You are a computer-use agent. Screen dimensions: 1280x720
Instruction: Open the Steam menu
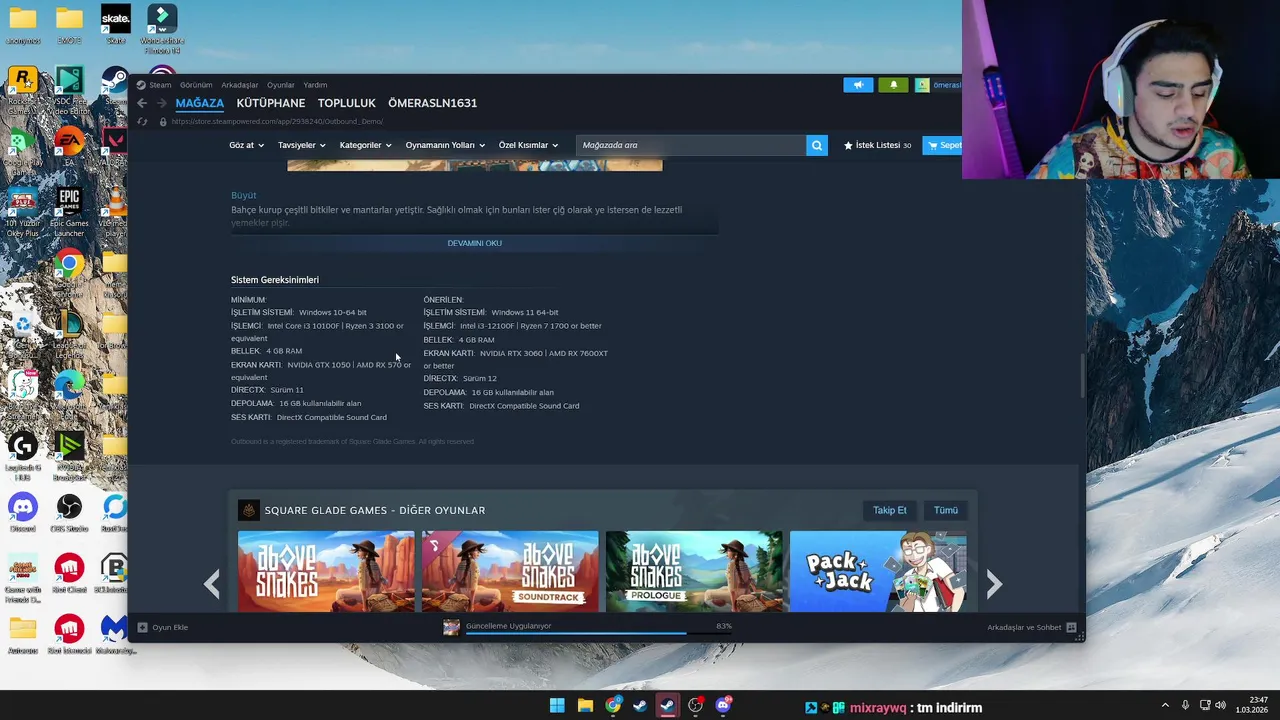160,85
